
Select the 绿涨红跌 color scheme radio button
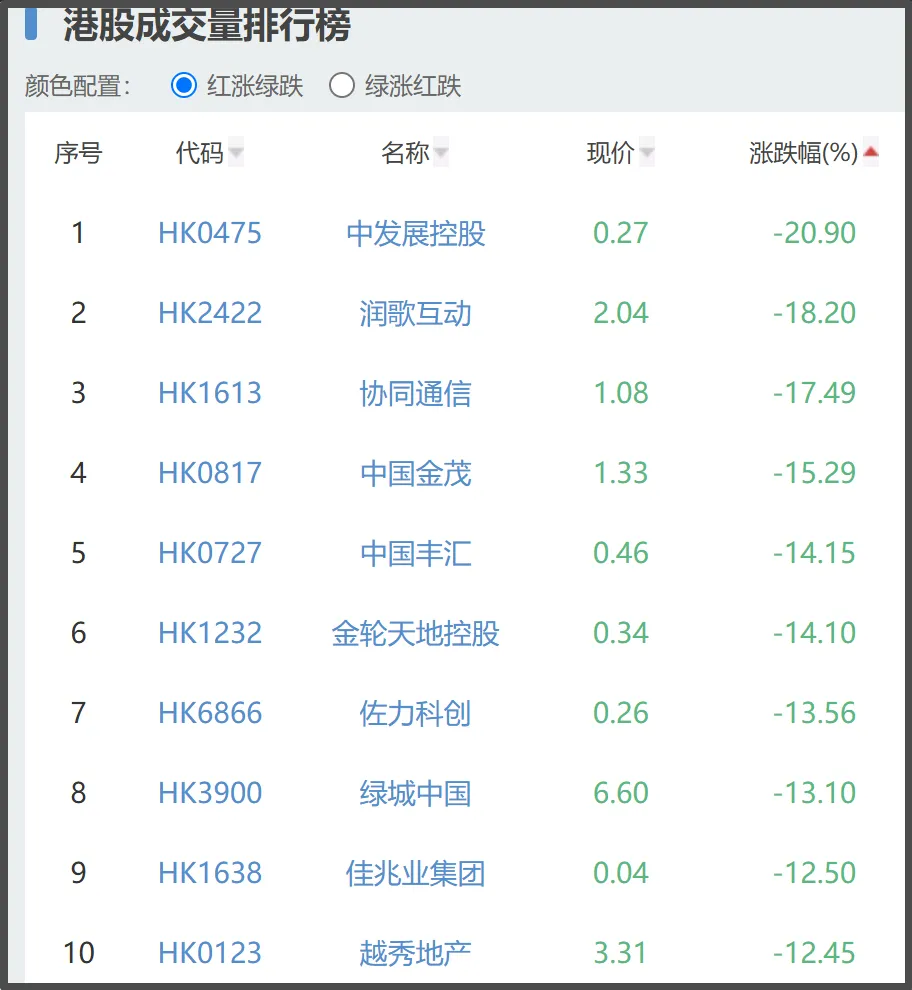[x=342, y=85]
